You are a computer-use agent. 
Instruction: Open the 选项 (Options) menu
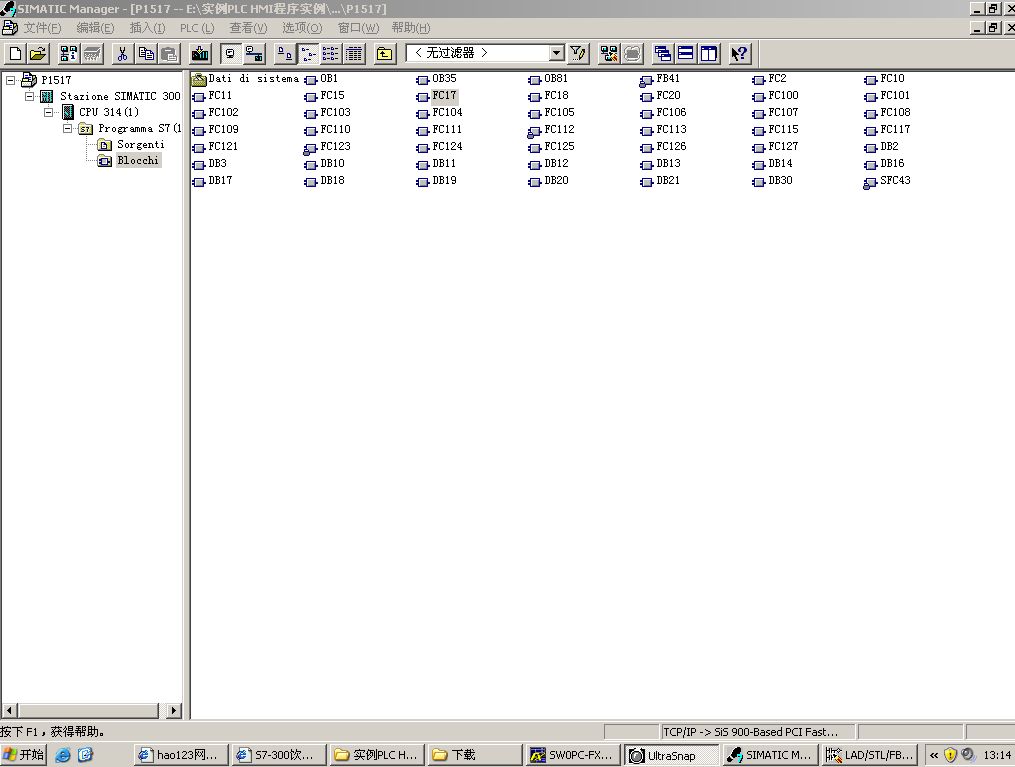[x=301, y=28]
